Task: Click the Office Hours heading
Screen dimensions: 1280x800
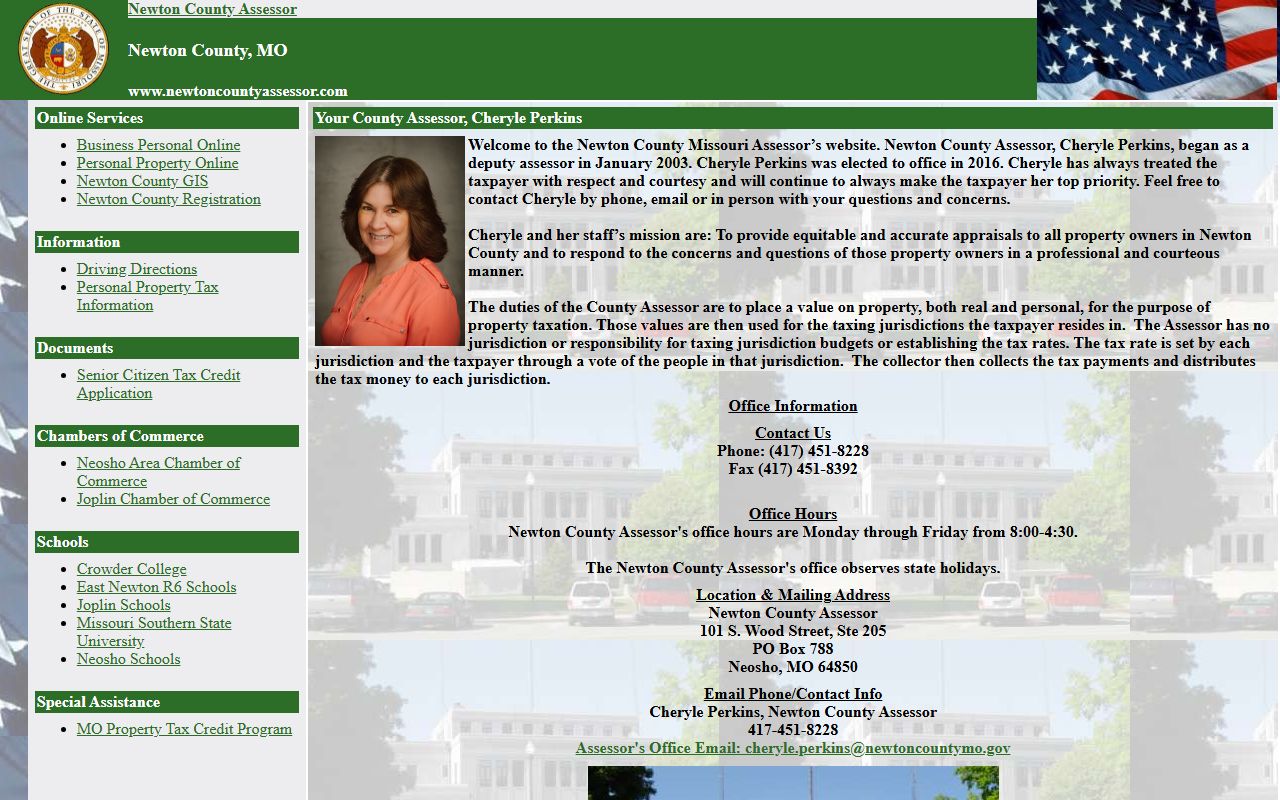Action: tap(793, 514)
